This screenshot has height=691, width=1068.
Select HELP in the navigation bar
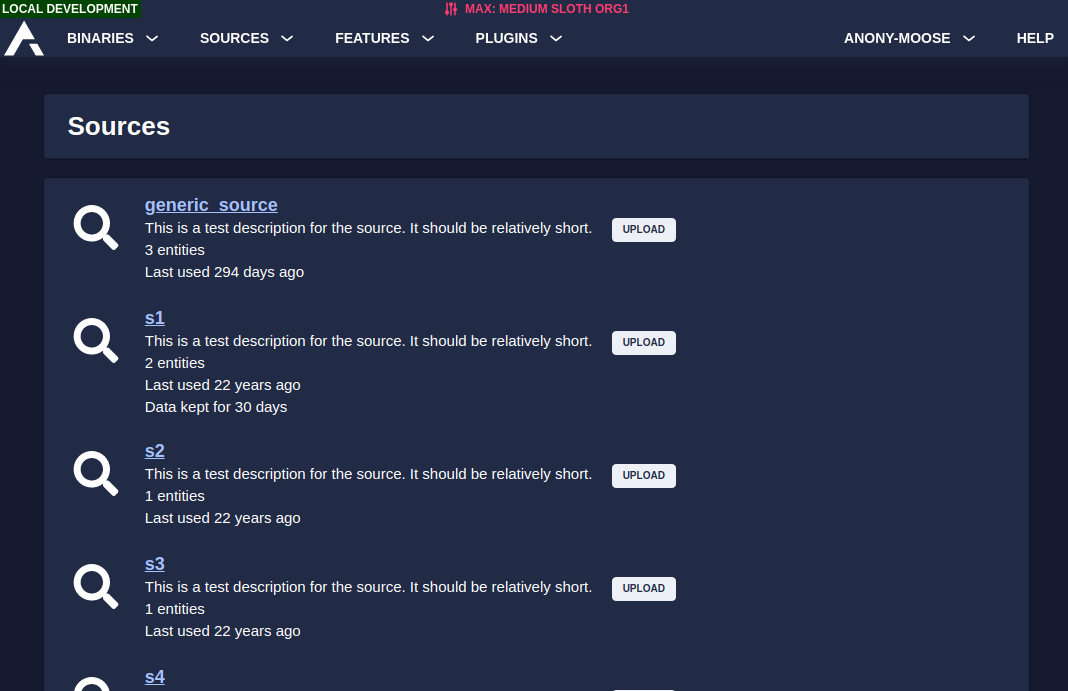tap(1034, 38)
